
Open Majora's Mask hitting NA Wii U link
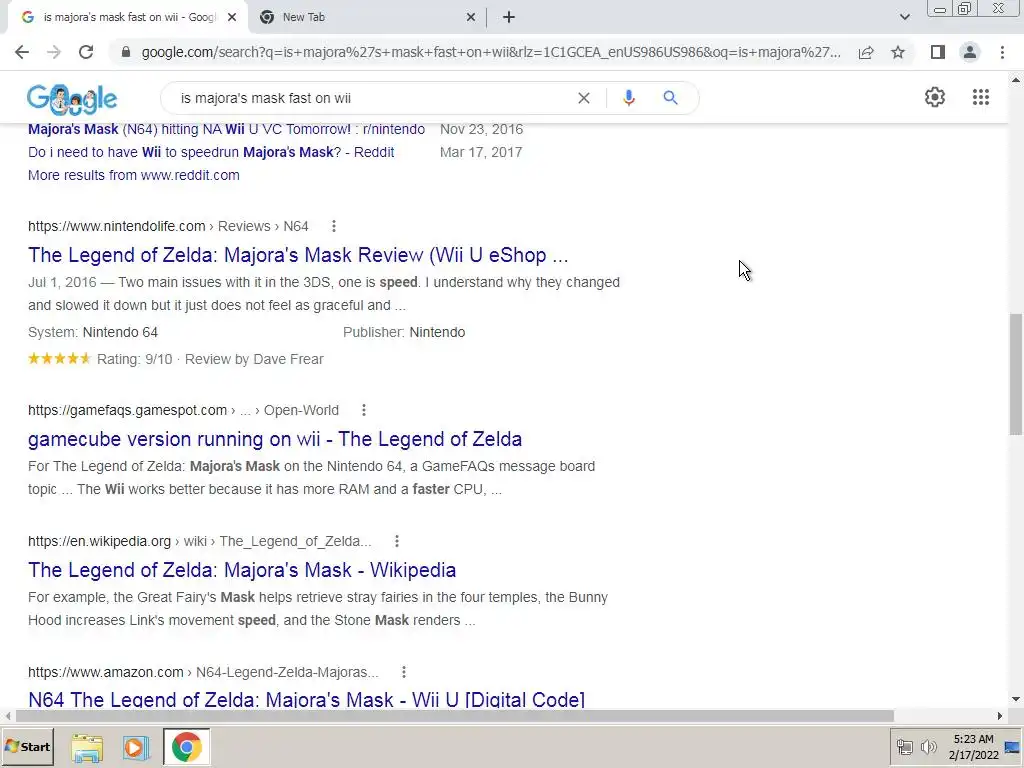tap(226, 129)
